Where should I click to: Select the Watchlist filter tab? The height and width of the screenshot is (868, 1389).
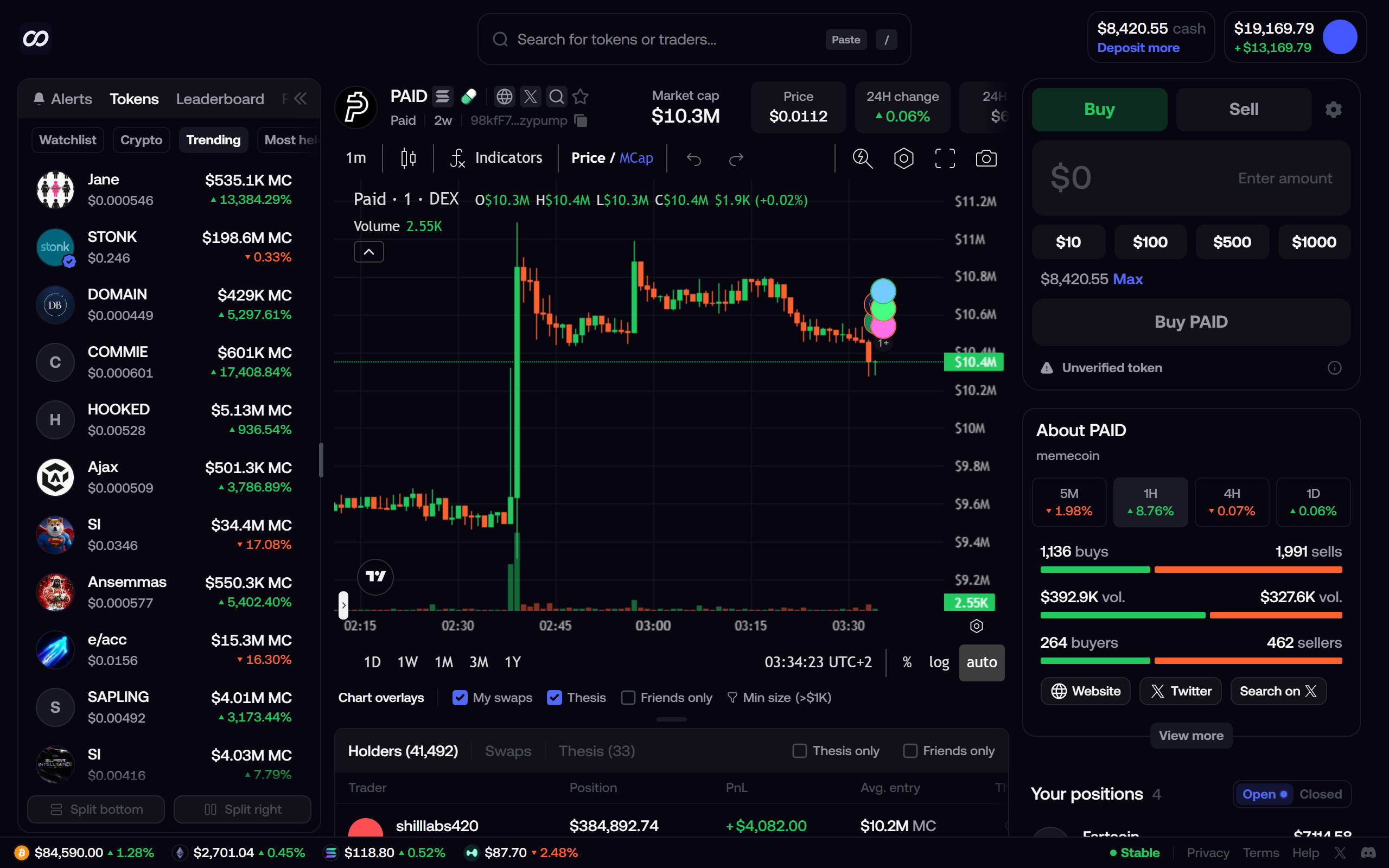click(x=67, y=140)
